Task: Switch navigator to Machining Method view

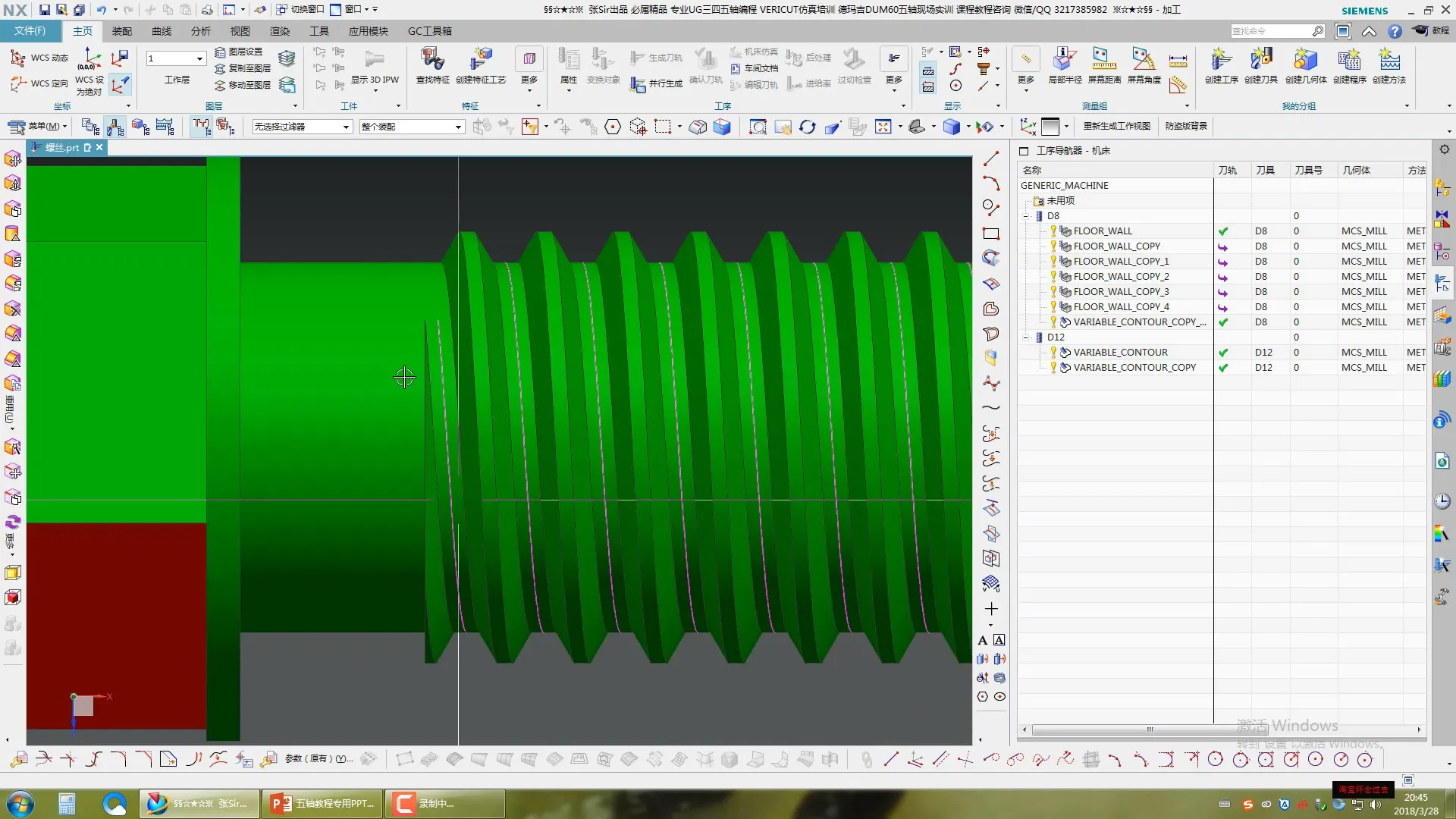Action: point(165,127)
